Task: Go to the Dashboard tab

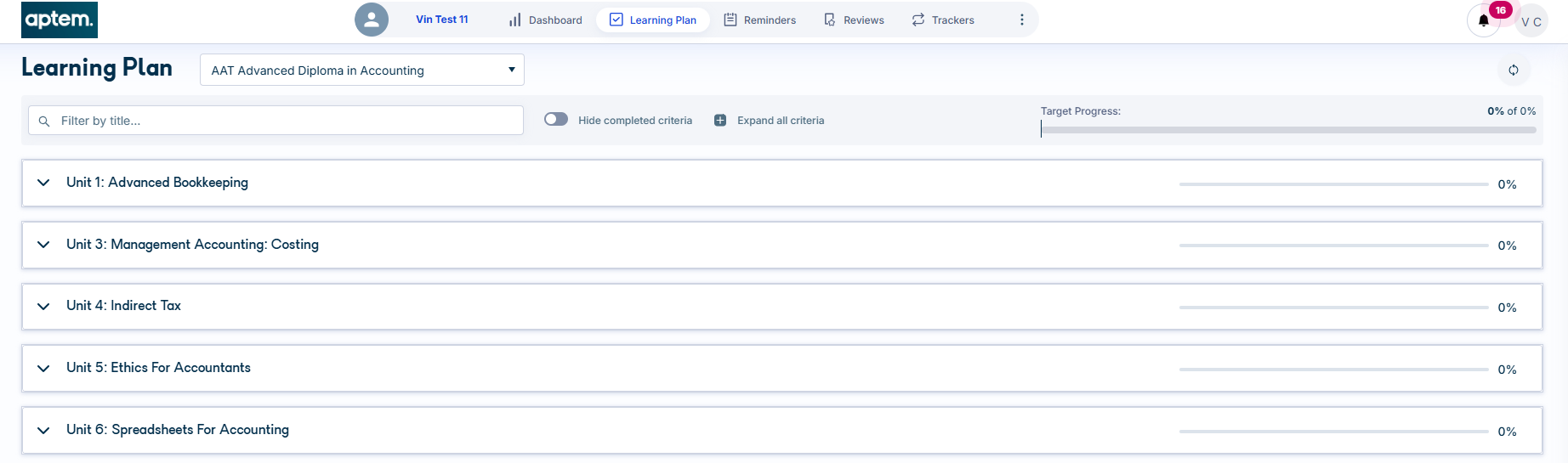Action: pos(545,20)
